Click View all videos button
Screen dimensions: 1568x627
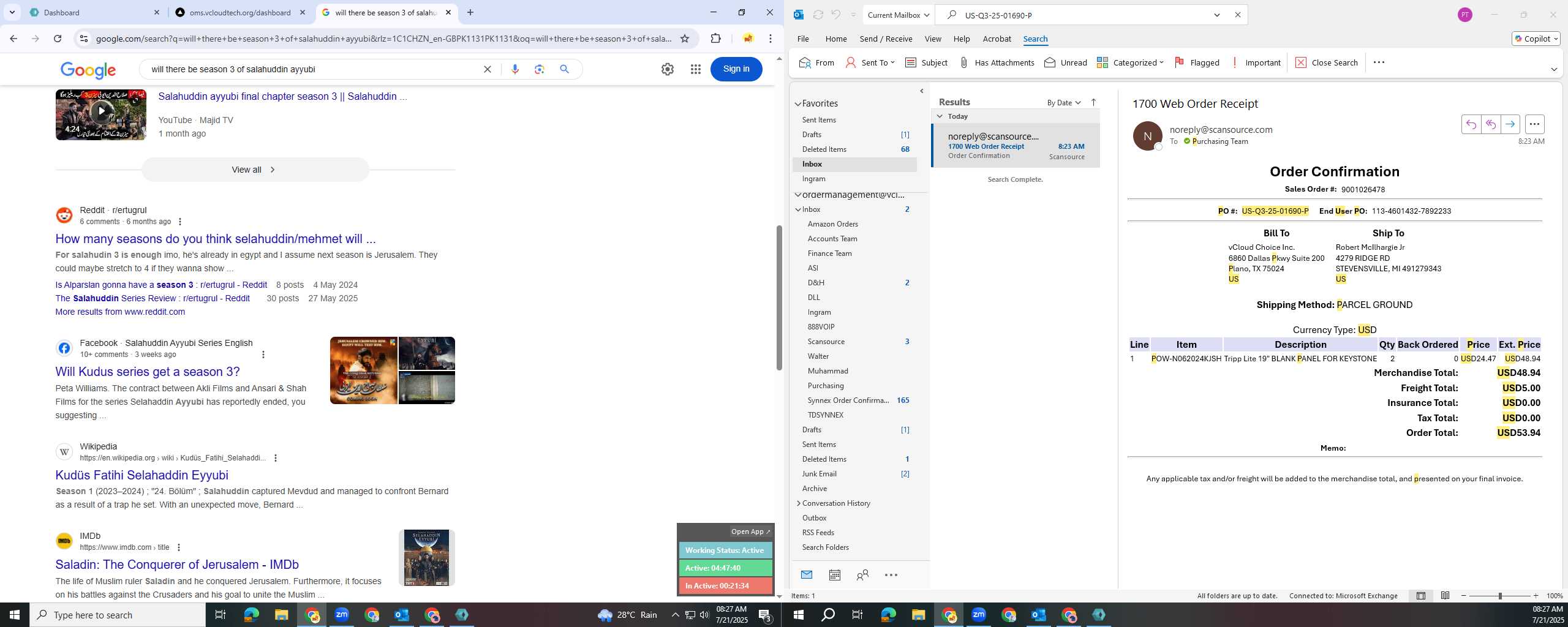tap(255, 170)
